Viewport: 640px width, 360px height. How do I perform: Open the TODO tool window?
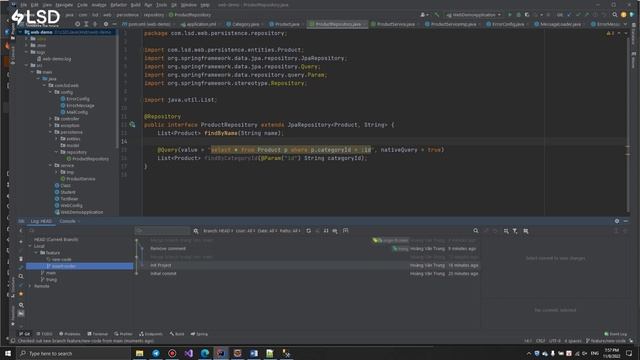tap(44, 334)
